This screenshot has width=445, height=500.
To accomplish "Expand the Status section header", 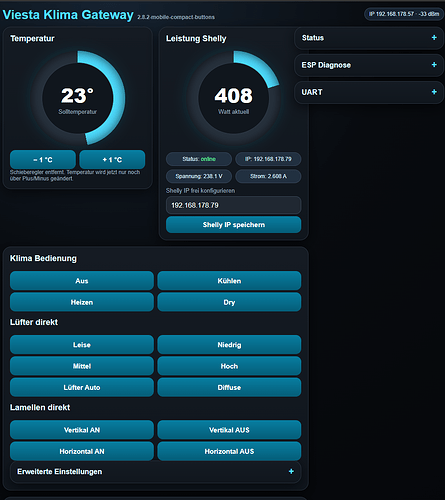I will click(x=369, y=38).
